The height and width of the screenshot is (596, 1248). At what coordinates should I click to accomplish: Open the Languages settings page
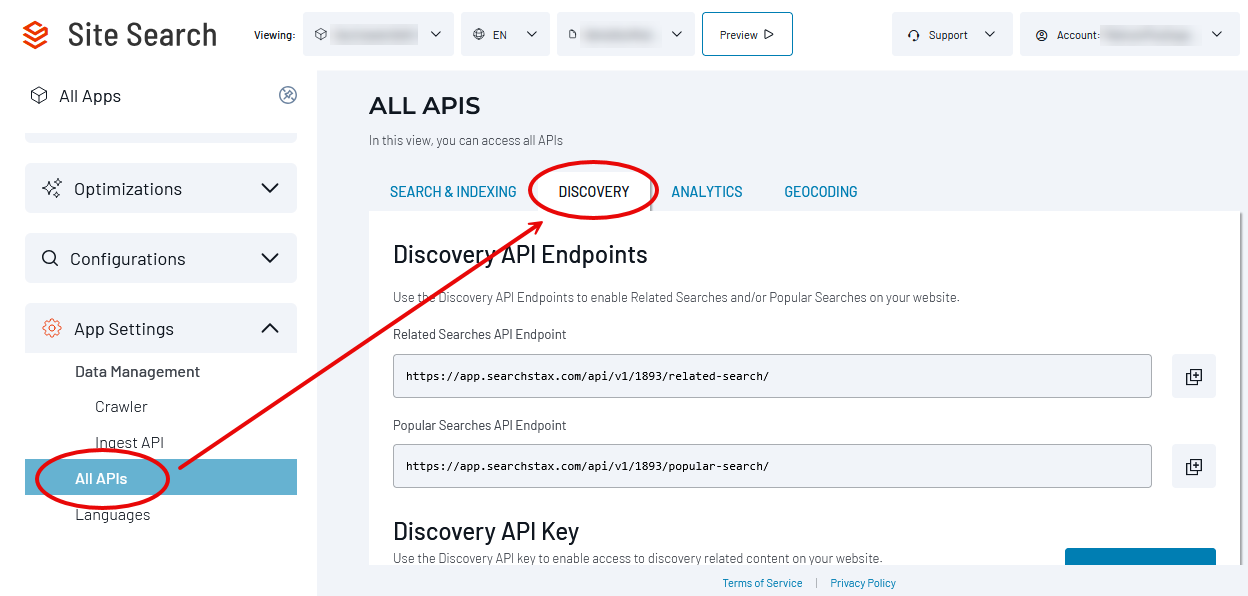coord(113,514)
